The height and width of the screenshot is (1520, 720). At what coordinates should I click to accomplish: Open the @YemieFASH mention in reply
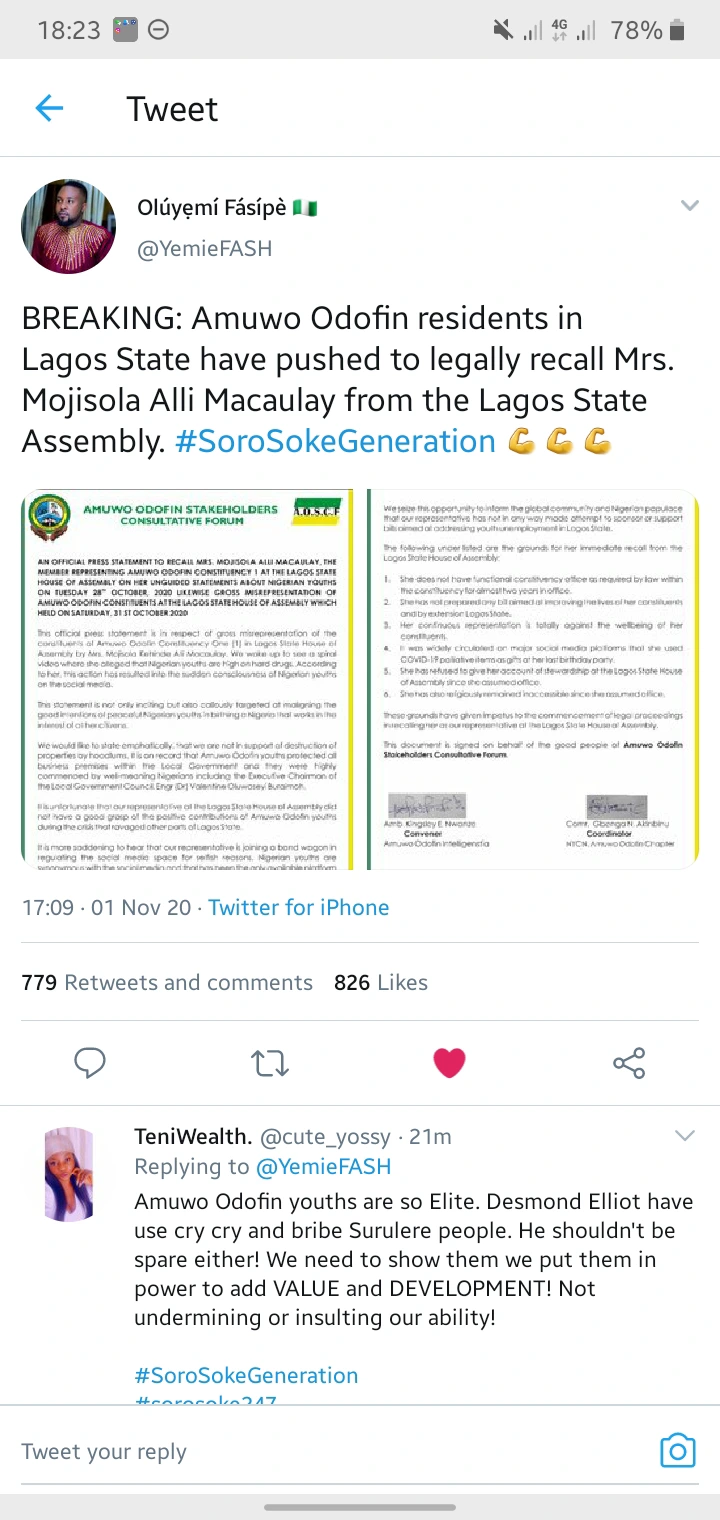pyautogui.click(x=323, y=1166)
